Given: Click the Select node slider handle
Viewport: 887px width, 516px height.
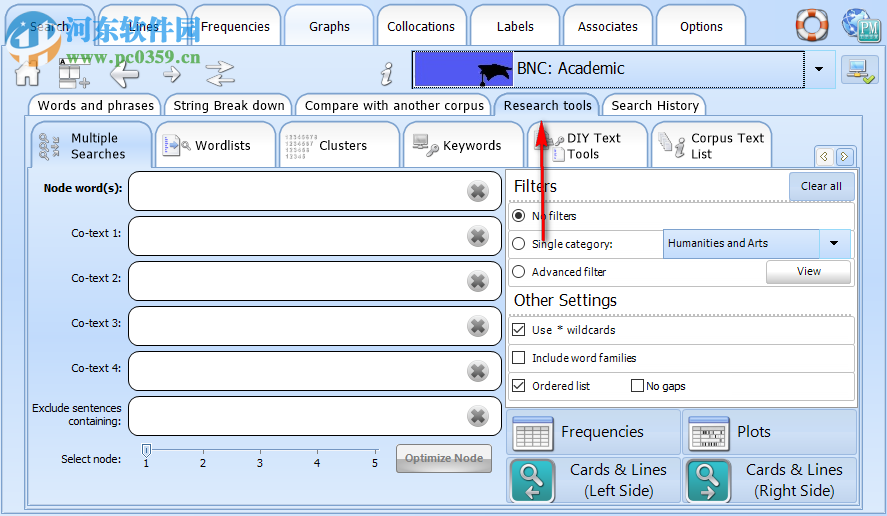Looking at the screenshot, I should (147, 450).
